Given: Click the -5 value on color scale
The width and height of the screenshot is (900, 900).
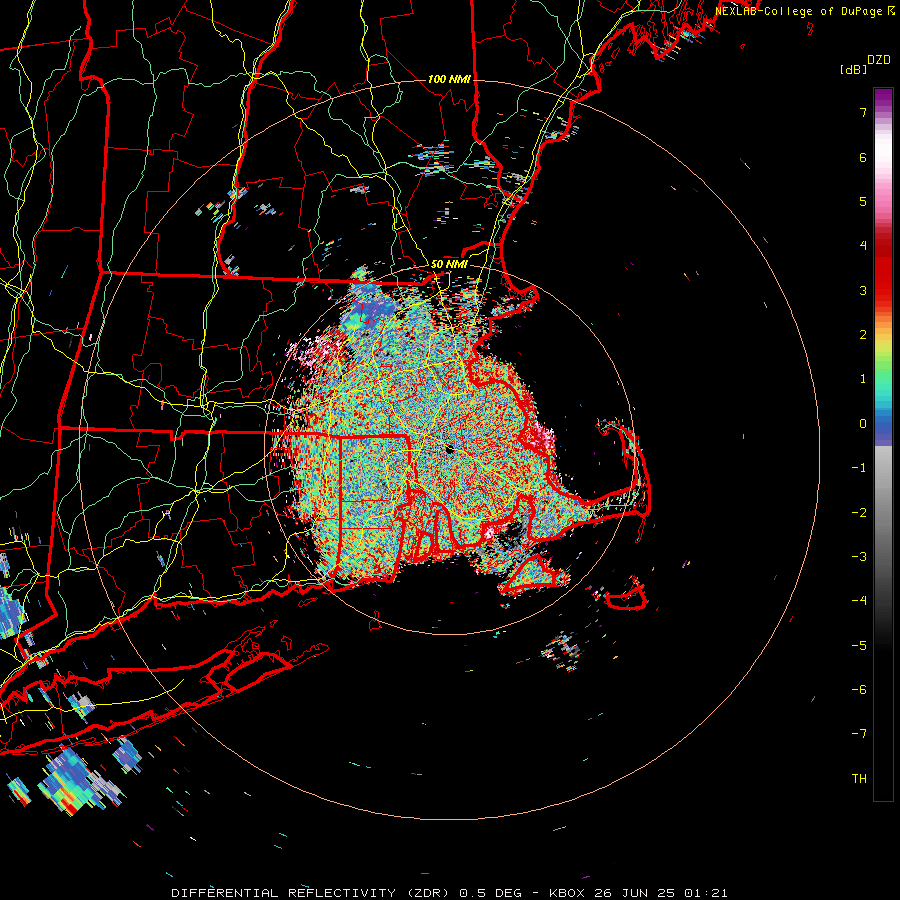Looking at the screenshot, I should pyautogui.click(x=859, y=645).
